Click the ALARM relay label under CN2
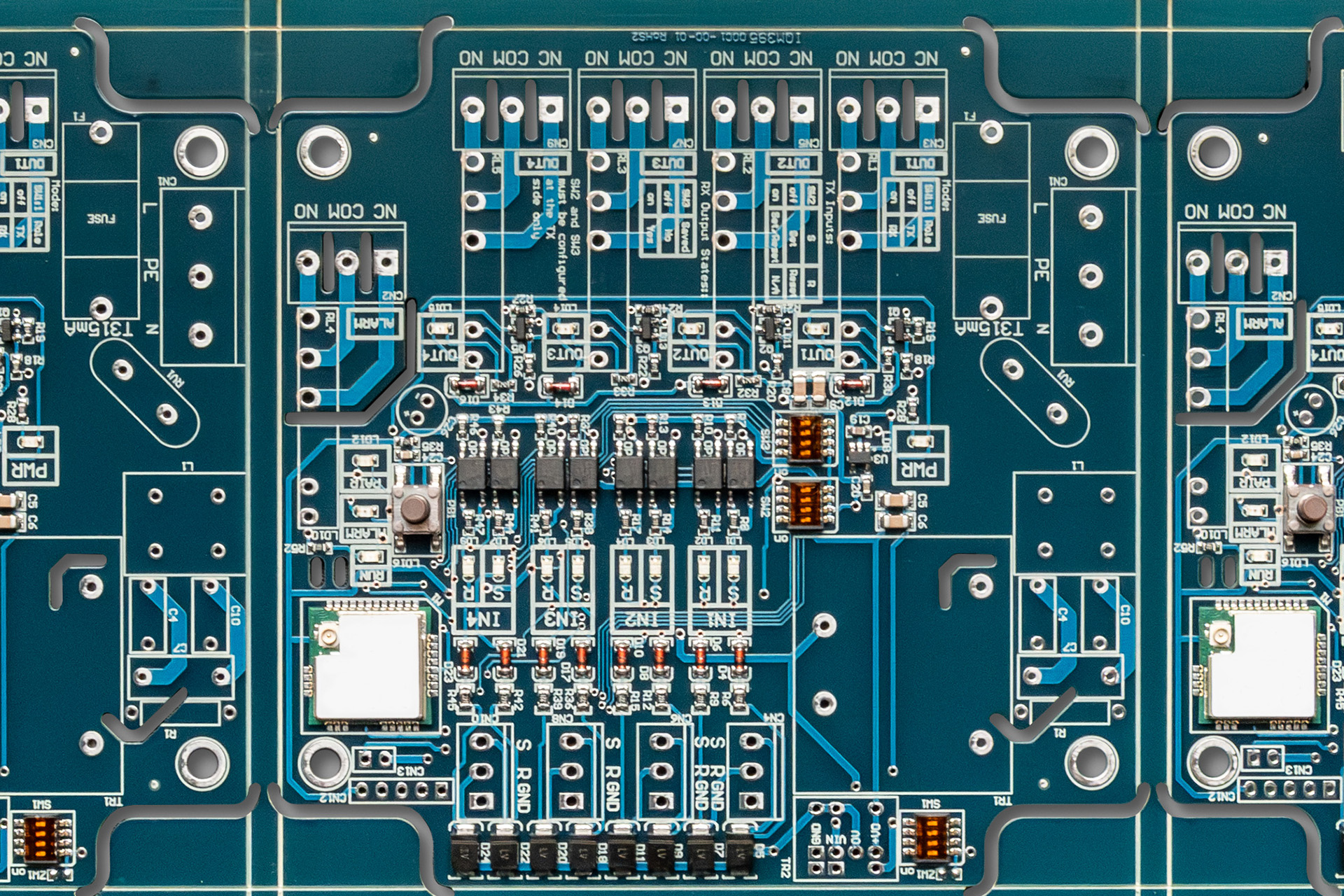This screenshot has height=896, width=1344. 374,323
